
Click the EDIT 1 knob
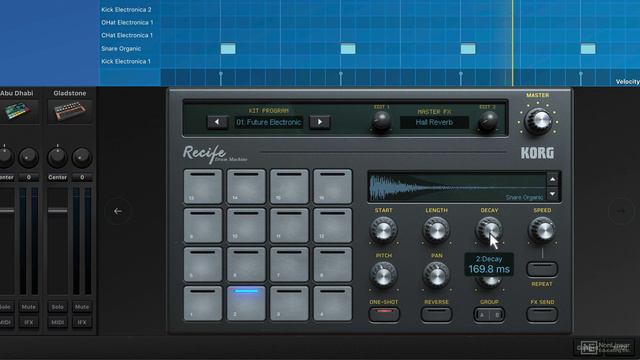[x=381, y=121]
